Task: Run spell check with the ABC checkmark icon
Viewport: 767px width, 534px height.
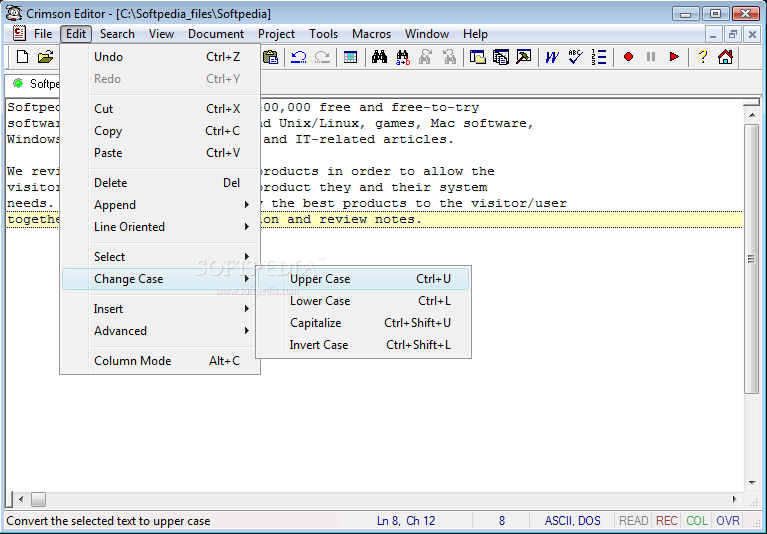Action: click(x=576, y=57)
